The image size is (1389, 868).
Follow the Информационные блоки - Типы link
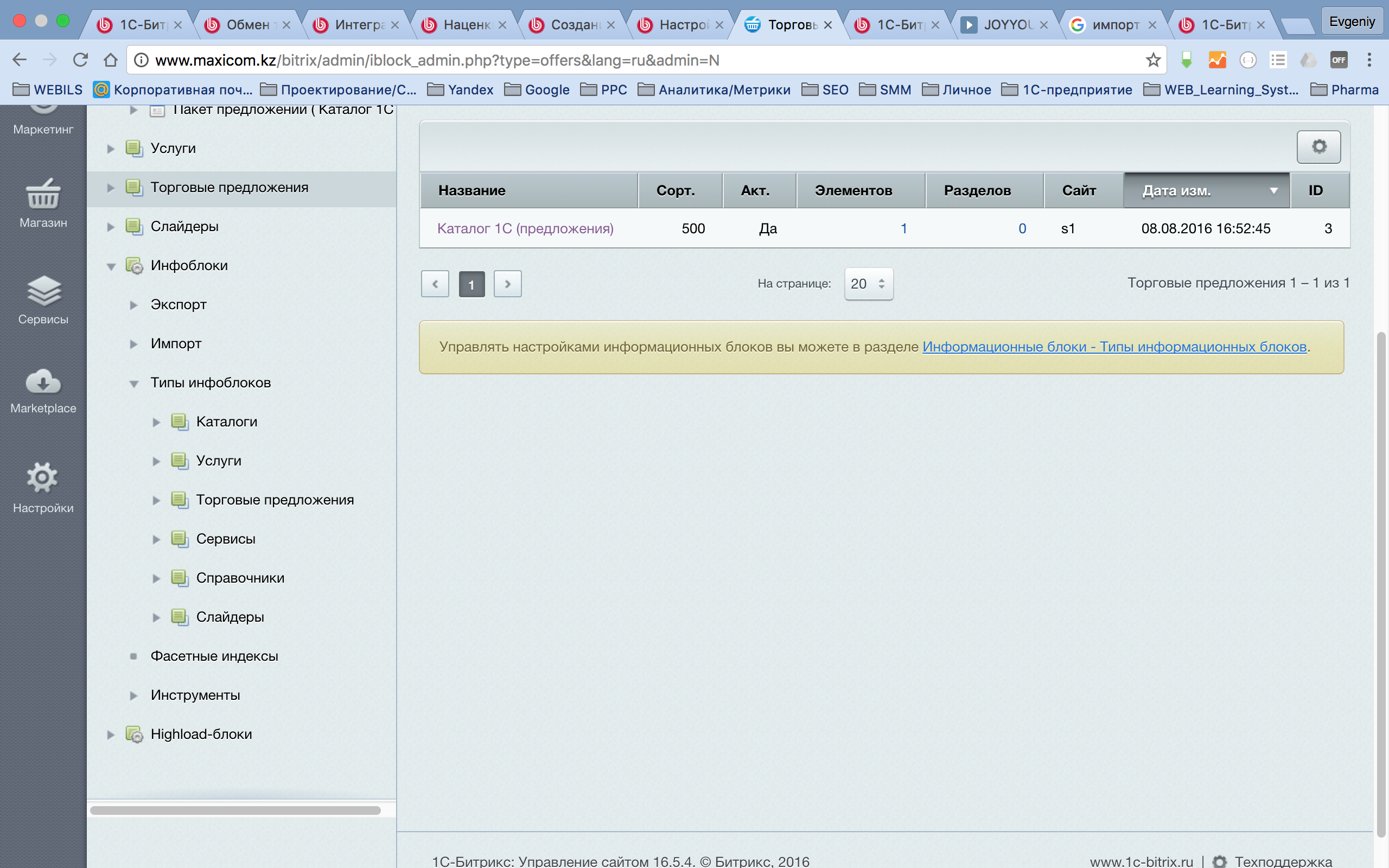tap(1114, 347)
